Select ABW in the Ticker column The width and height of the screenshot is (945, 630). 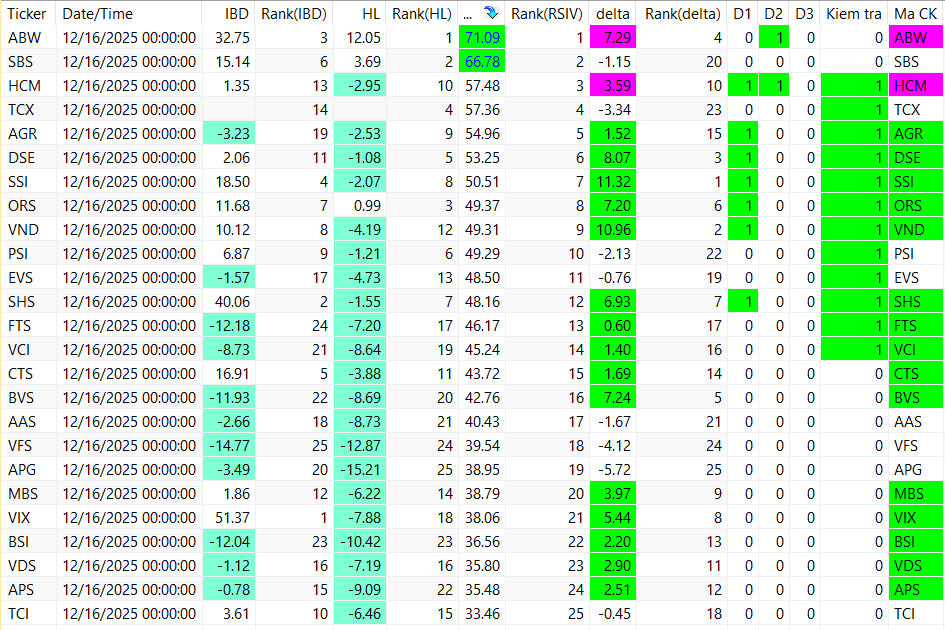pyautogui.click(x=25, y=37)
